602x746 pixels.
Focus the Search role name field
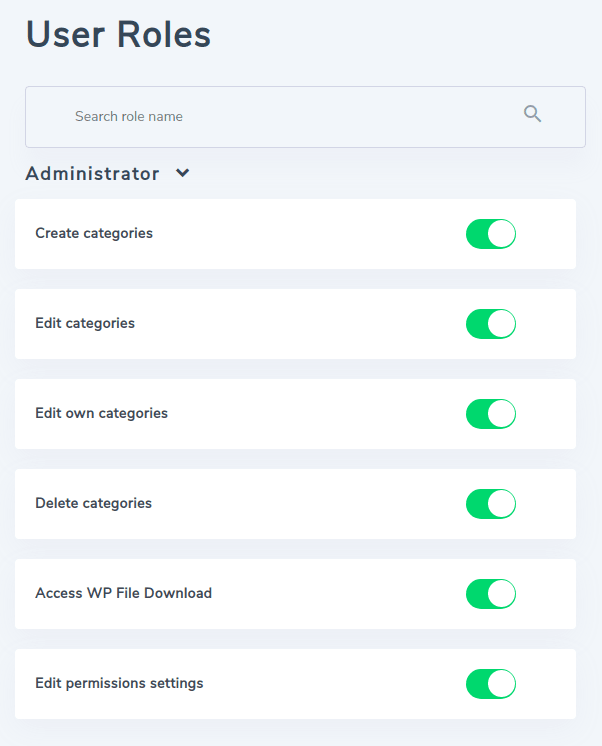[x=280, y=117]
